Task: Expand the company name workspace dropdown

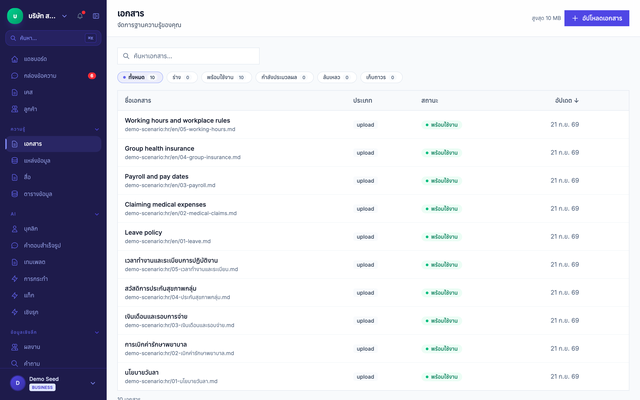Action: click(64, 16)
